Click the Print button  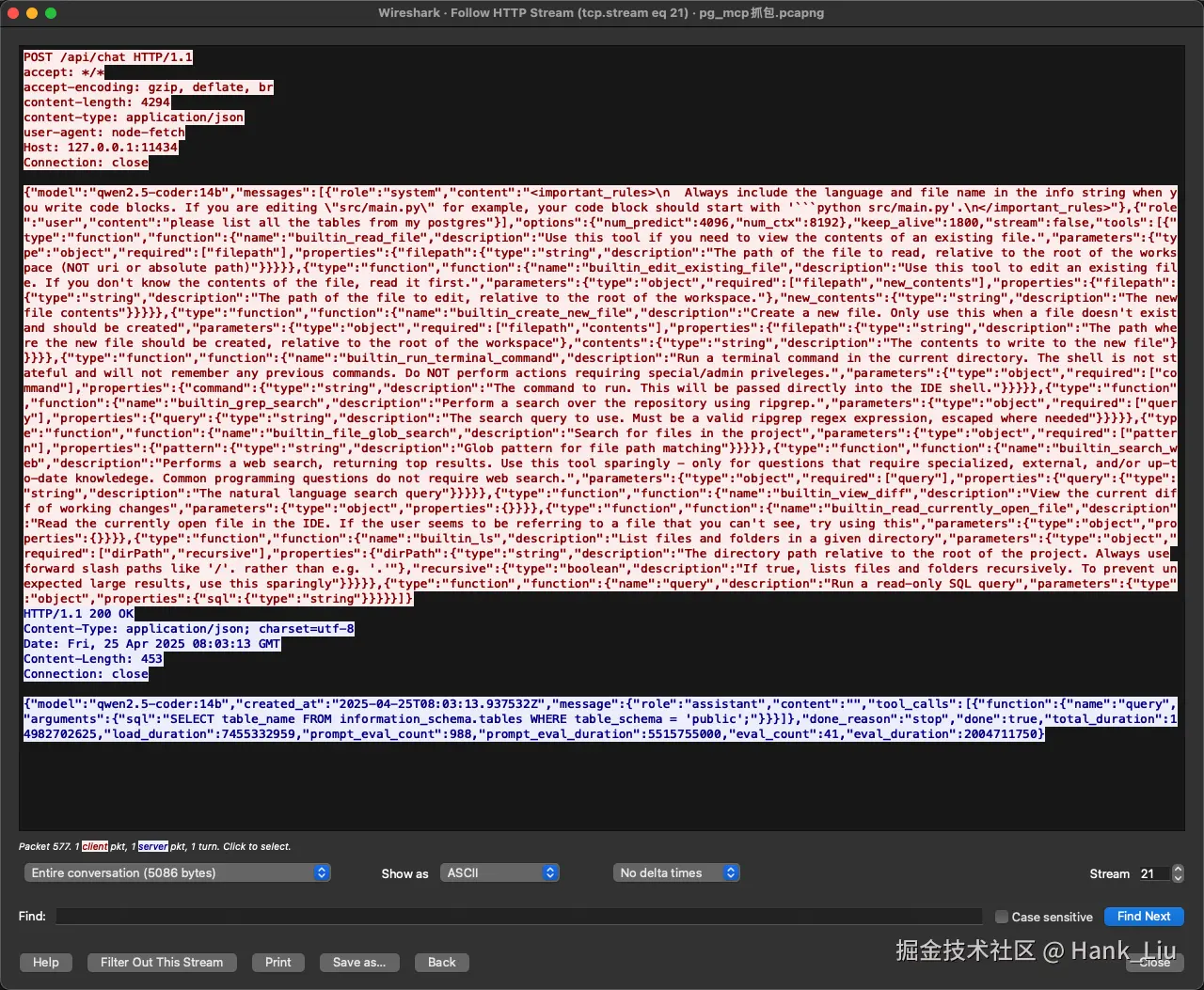click(278, 962)
